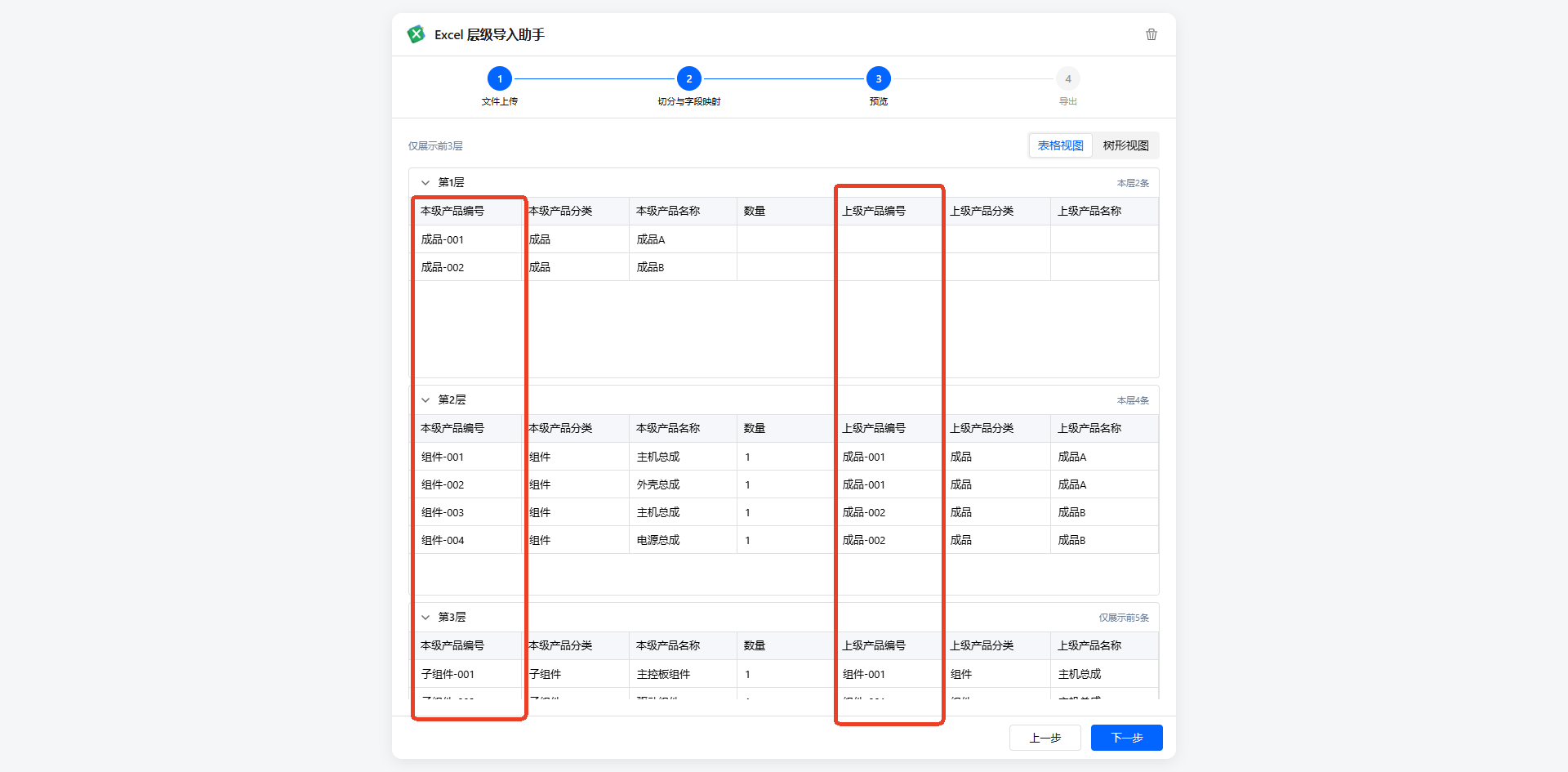Select cell 成品-002 in 第1层 本级产品编号 column

pos(443,267)
